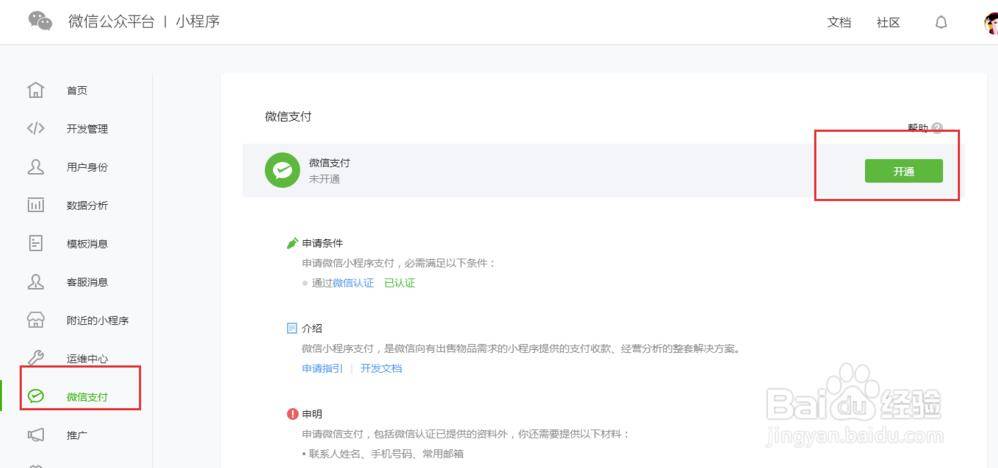Open 客服消息 in the sidebar
The height and width of the screenshot is (468, 998).
click(x=87, y=281)
